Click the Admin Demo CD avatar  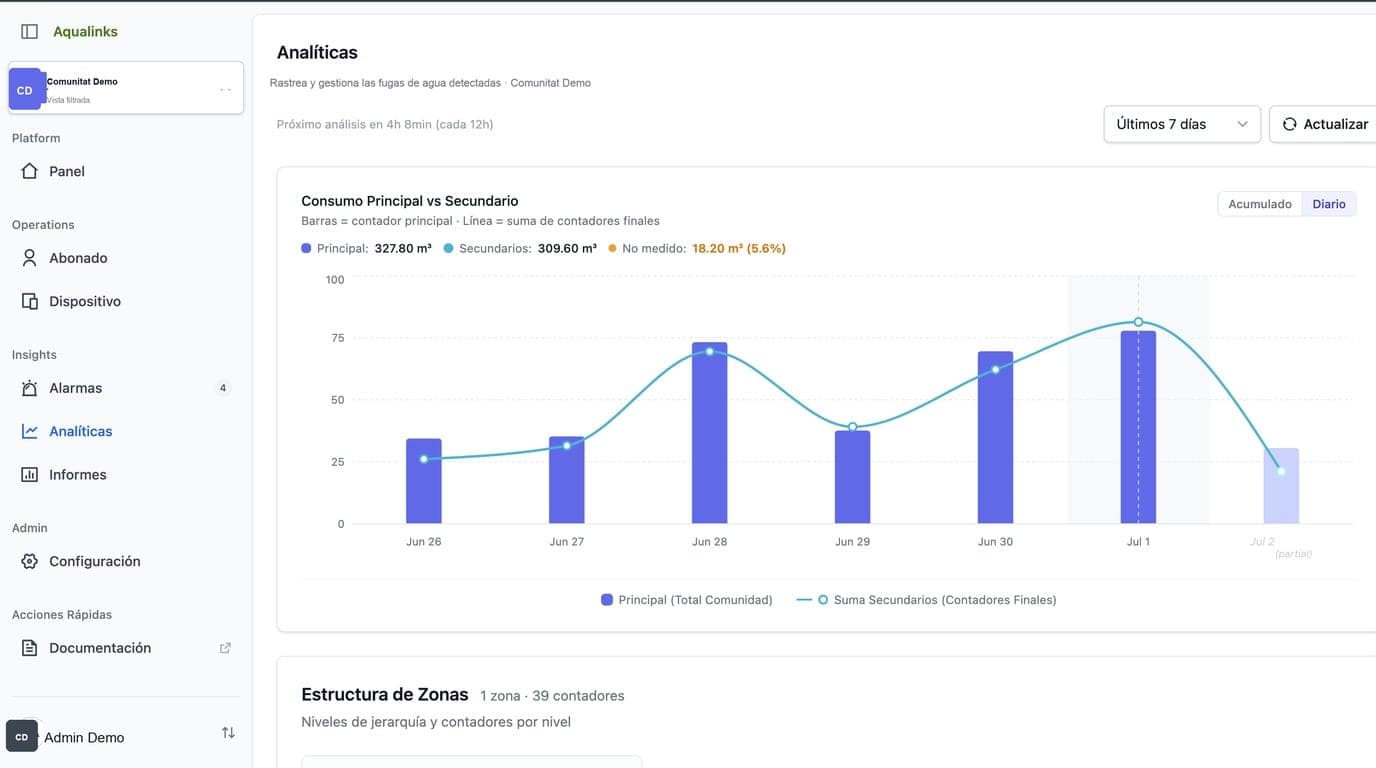point(22,736)
